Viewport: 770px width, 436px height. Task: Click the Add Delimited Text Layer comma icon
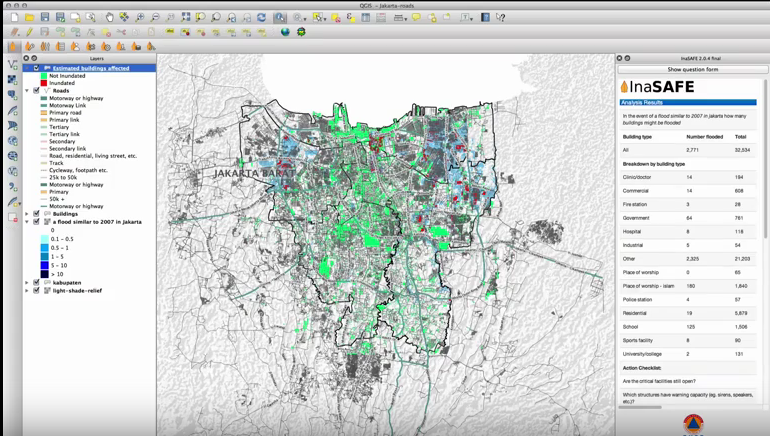pyautogui.click(x=13, y=187)
